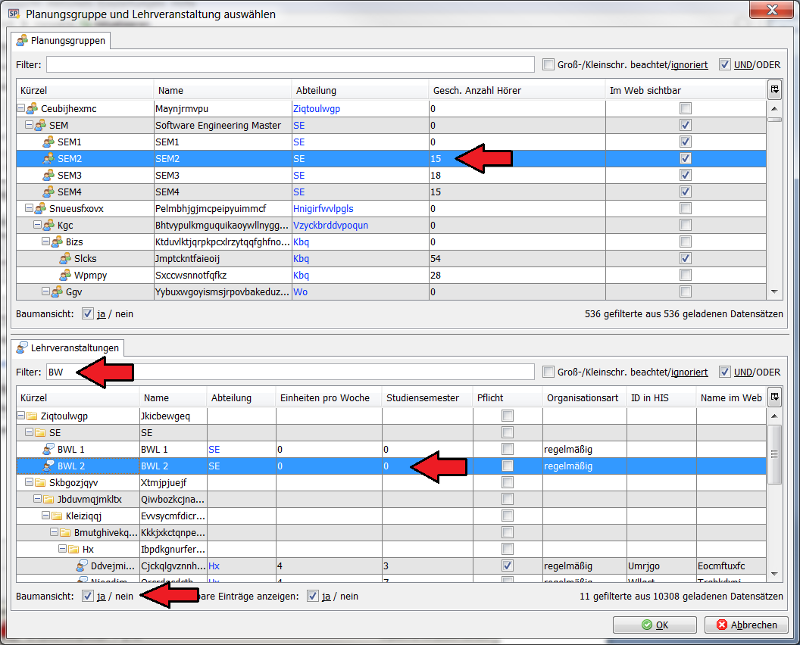
Task: Click the SEM2 group icon
Action: tap(48, 158)
